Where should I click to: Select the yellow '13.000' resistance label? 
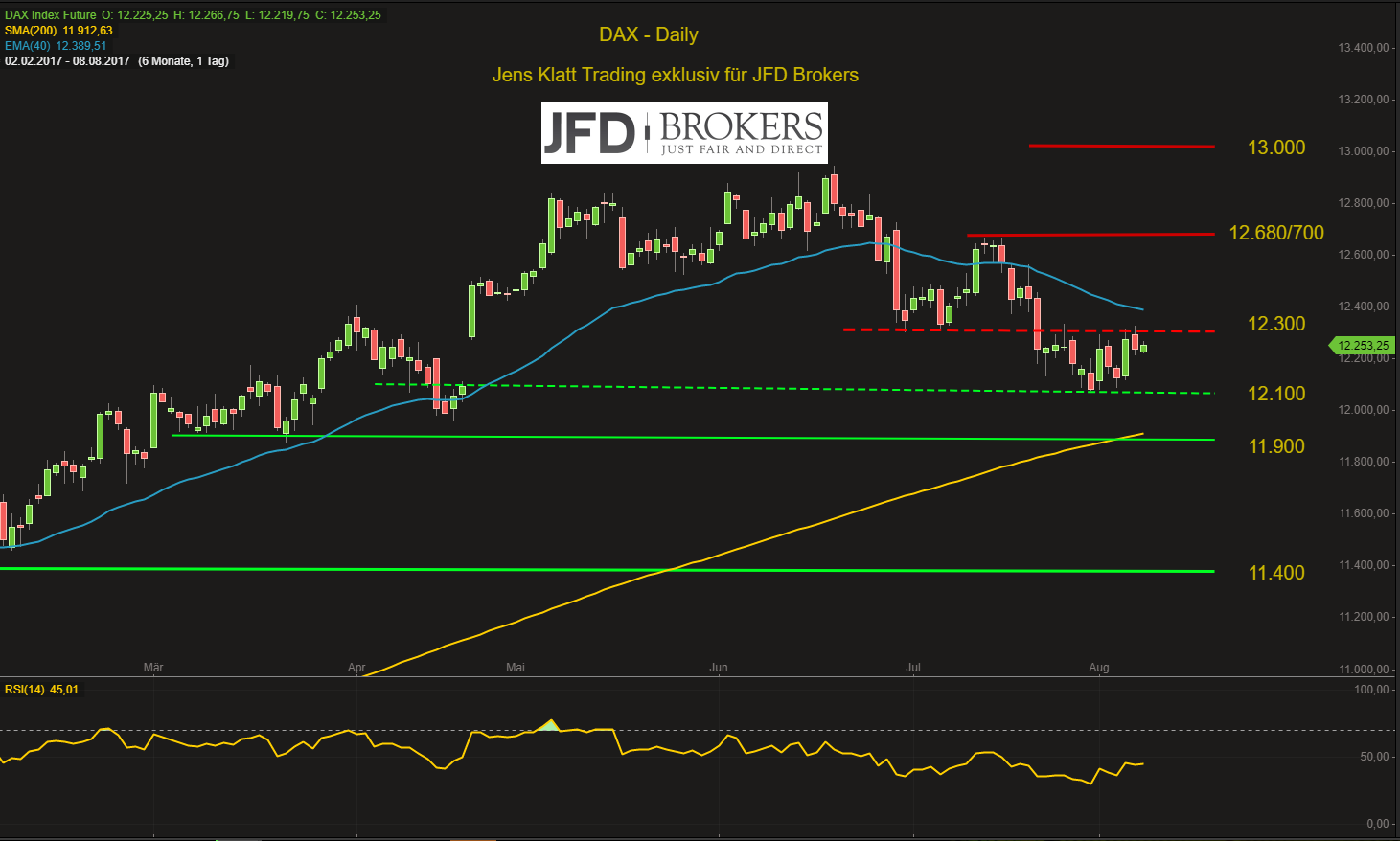(x=1276, y=148)
